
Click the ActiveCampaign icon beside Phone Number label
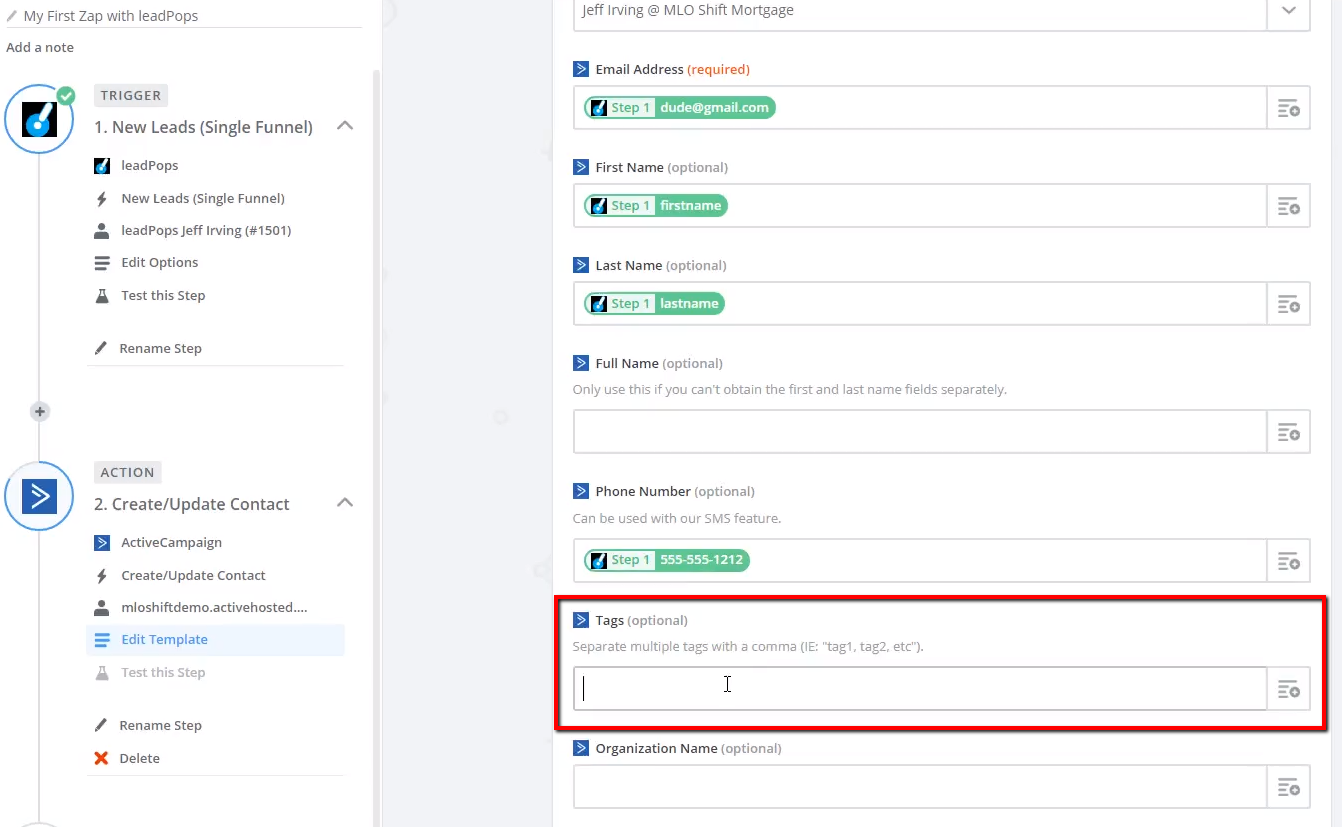pos(581,491)
